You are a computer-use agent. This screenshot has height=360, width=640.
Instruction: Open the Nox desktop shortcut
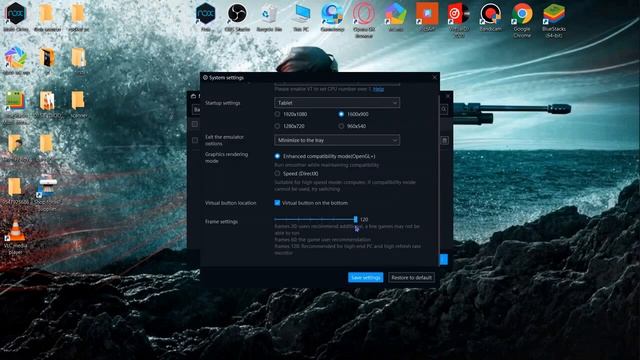[x=205, y=17]
